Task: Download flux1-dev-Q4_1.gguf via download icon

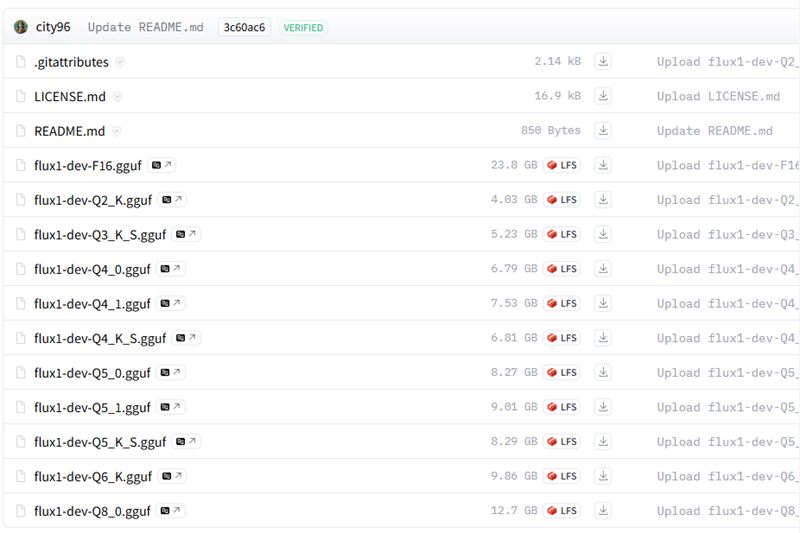Action: coord(603,303)
